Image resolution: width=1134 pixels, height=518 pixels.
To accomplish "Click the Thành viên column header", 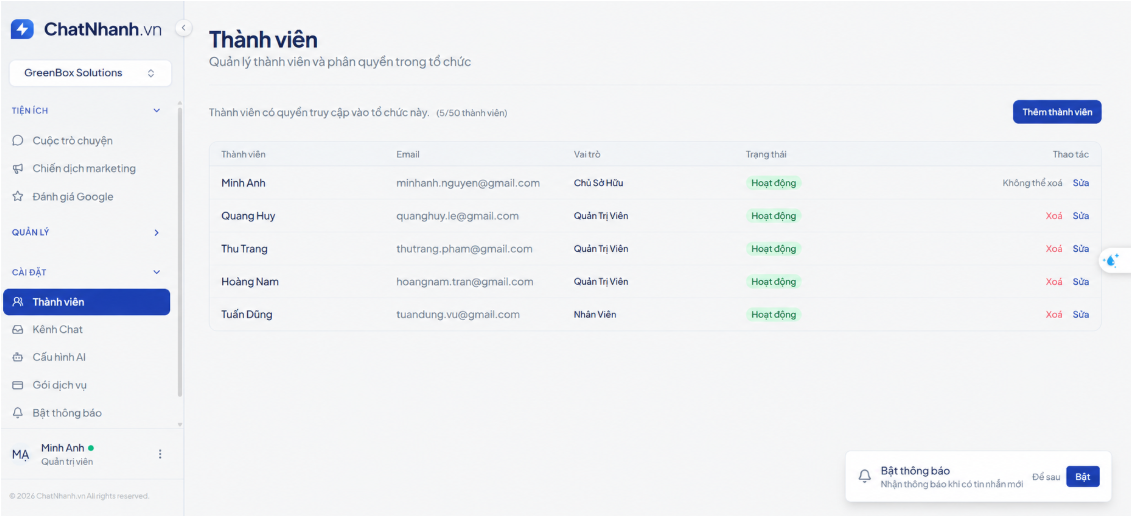I will (243, 155).
